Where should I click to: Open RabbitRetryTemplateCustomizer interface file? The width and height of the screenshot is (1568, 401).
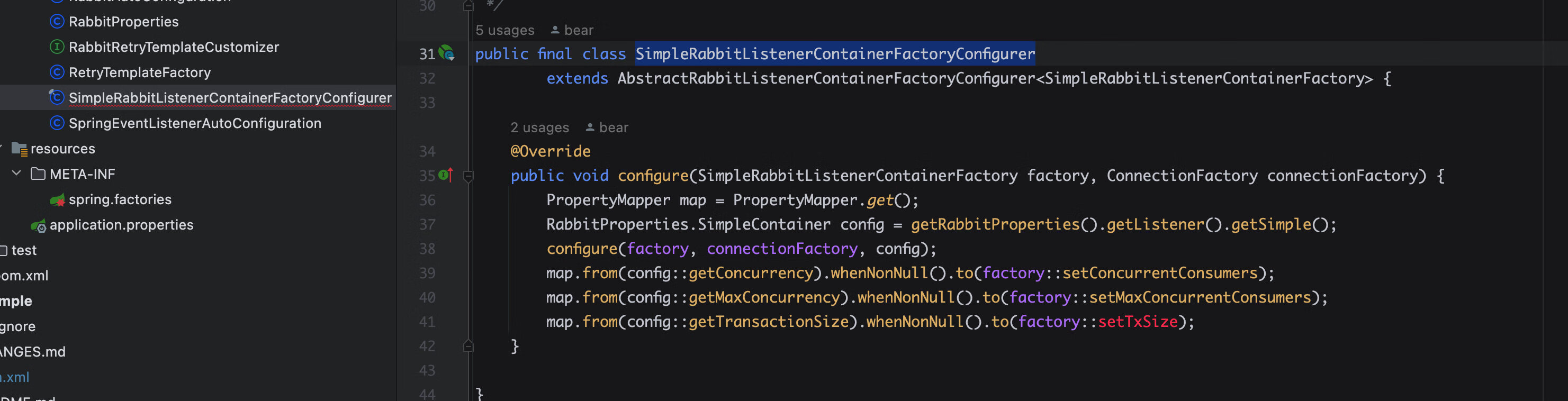(174, 47)
